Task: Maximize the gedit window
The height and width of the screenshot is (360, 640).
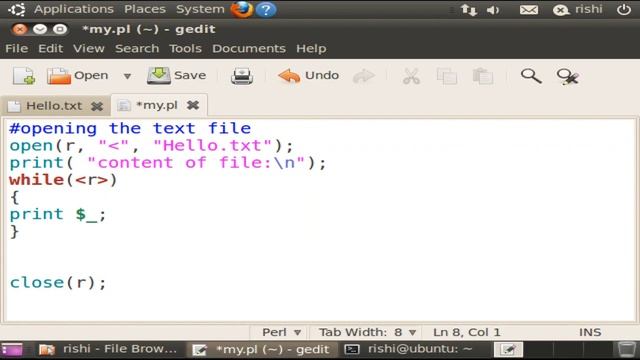Action: [x=60, y=29]
